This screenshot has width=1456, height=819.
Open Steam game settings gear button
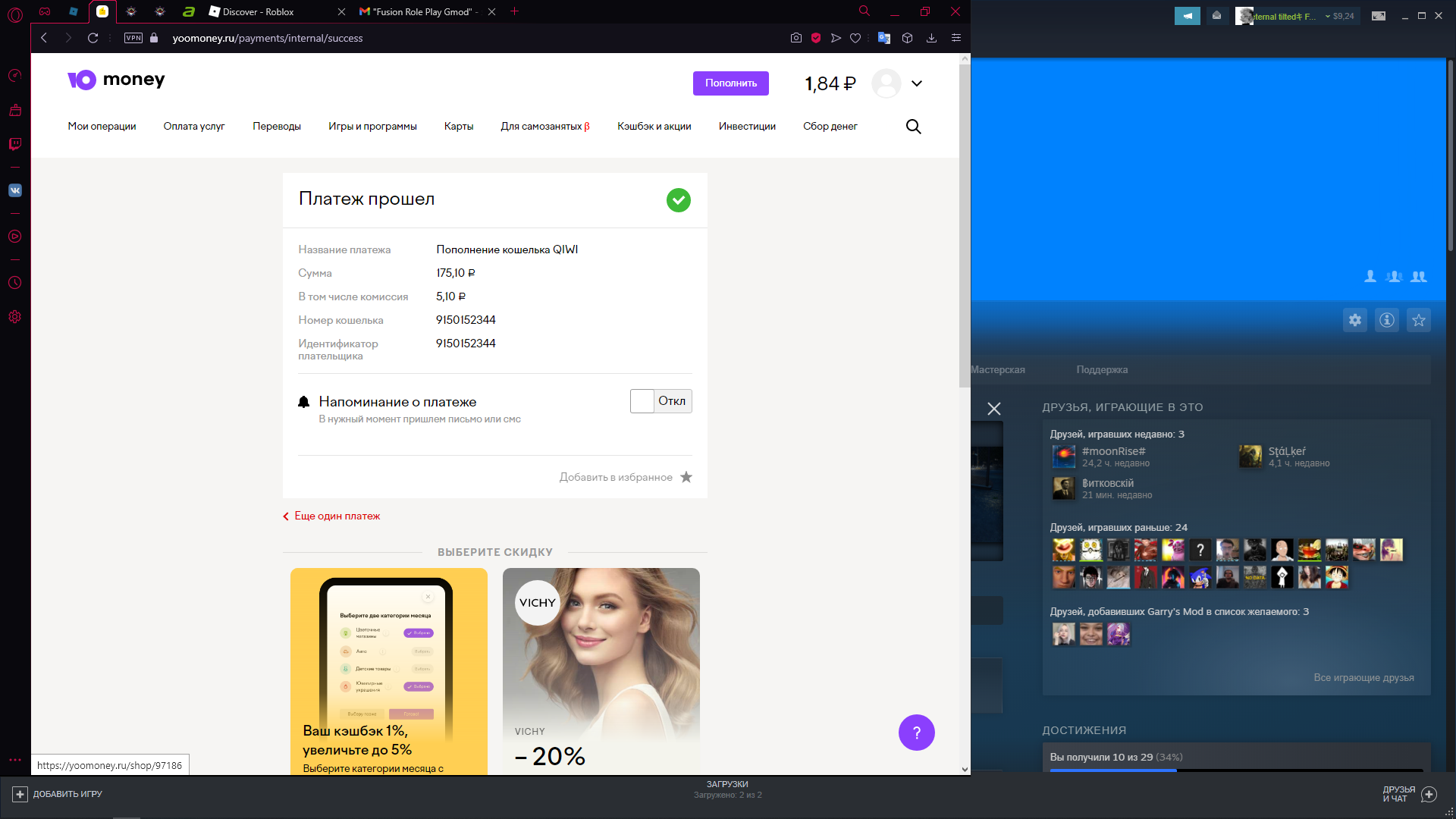(1355, 320)
